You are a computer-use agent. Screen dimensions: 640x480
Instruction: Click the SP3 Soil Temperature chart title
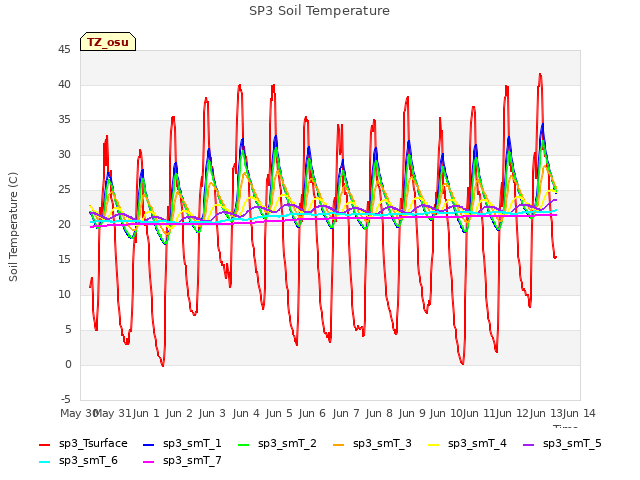point(319,11)
